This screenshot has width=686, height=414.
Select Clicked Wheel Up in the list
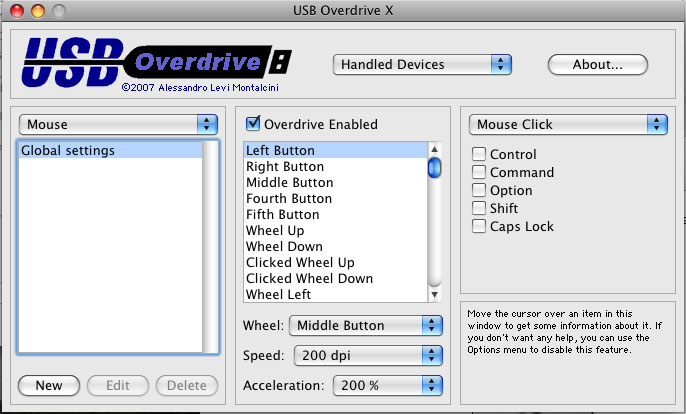click(335, 262)
